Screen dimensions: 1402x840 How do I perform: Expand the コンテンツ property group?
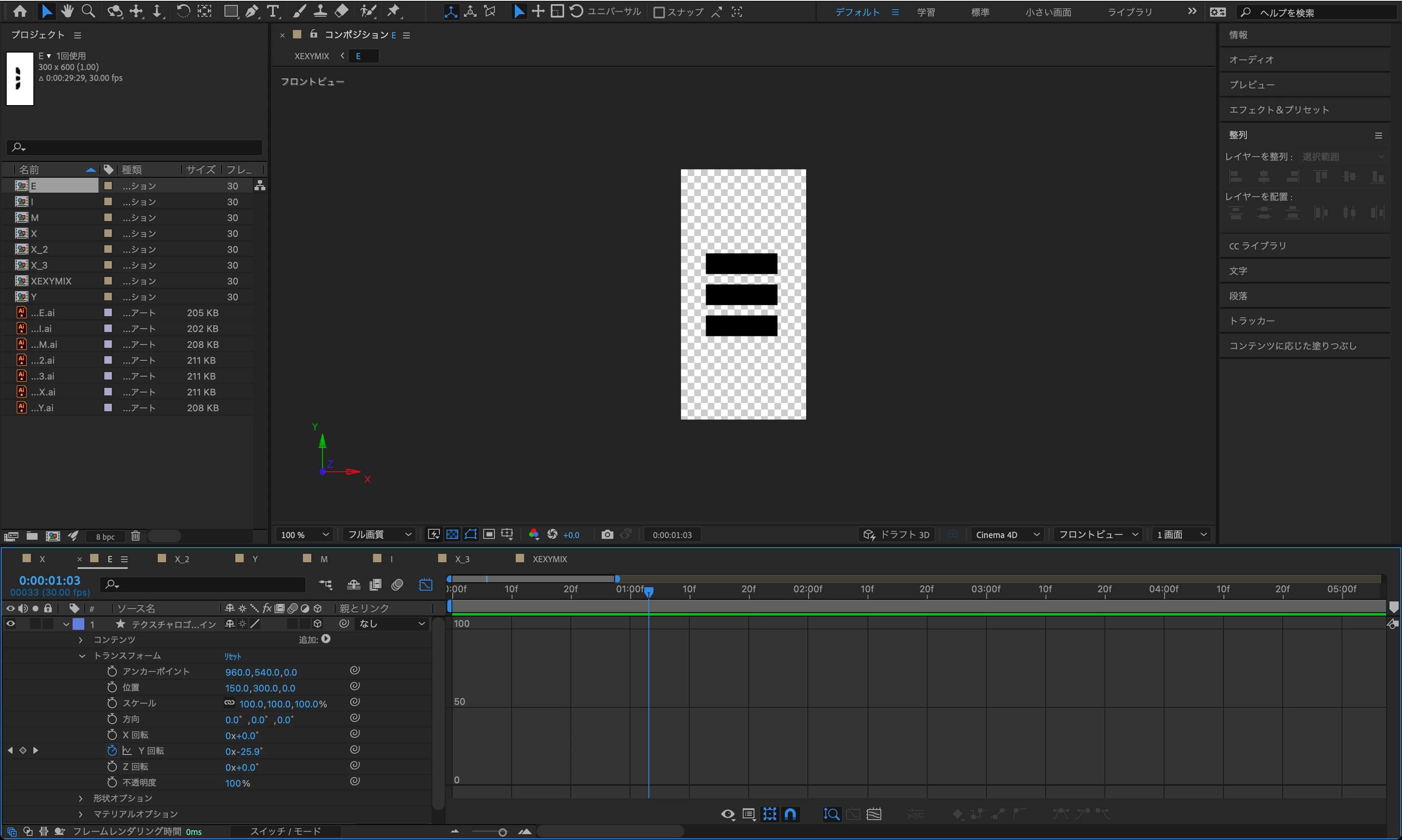81,640
